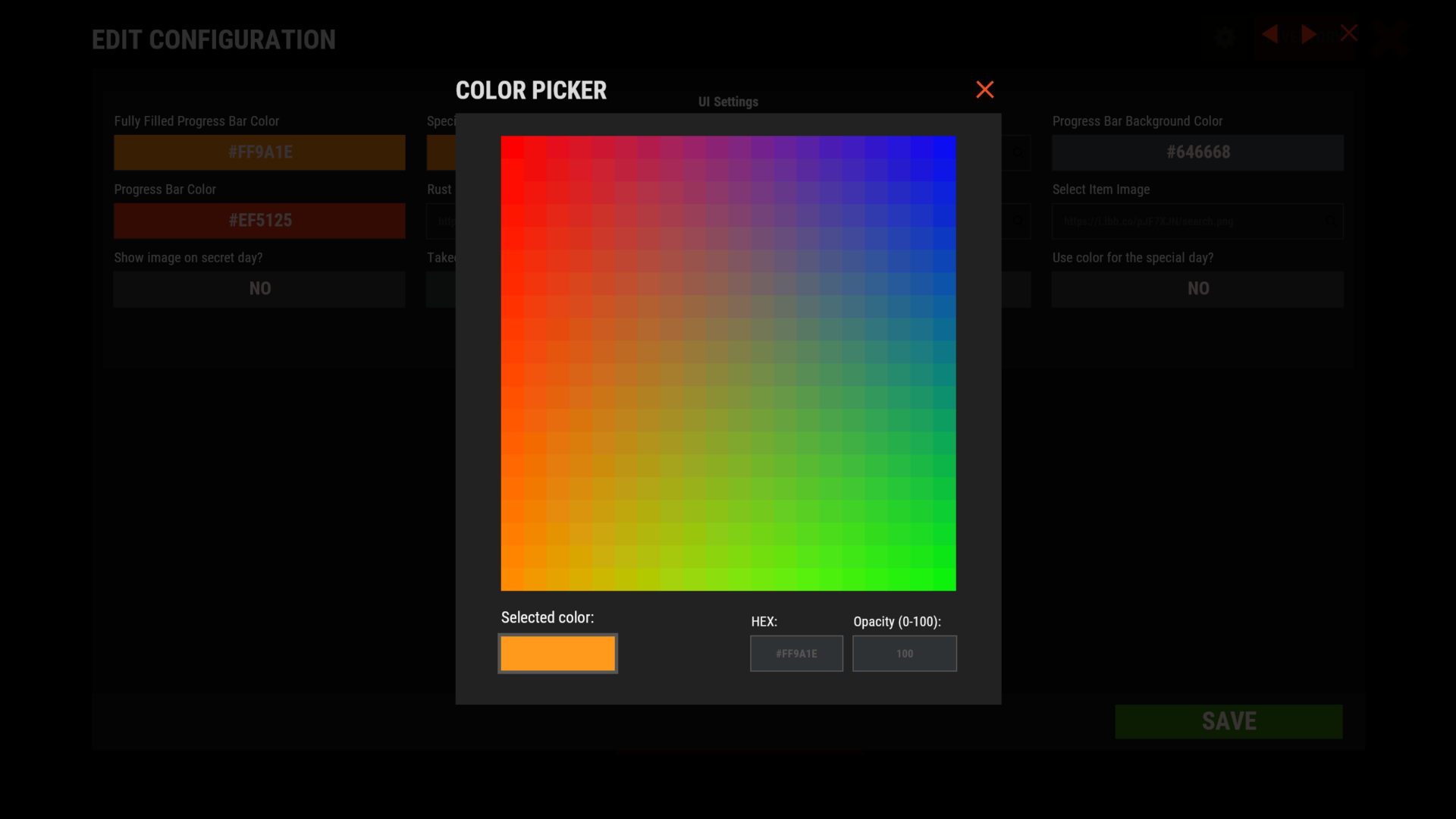The width and height of the screenshot is (1456, 819).
Task: Pick the pure blue corner cell of the color grid
Action: [x=944, y=147]
